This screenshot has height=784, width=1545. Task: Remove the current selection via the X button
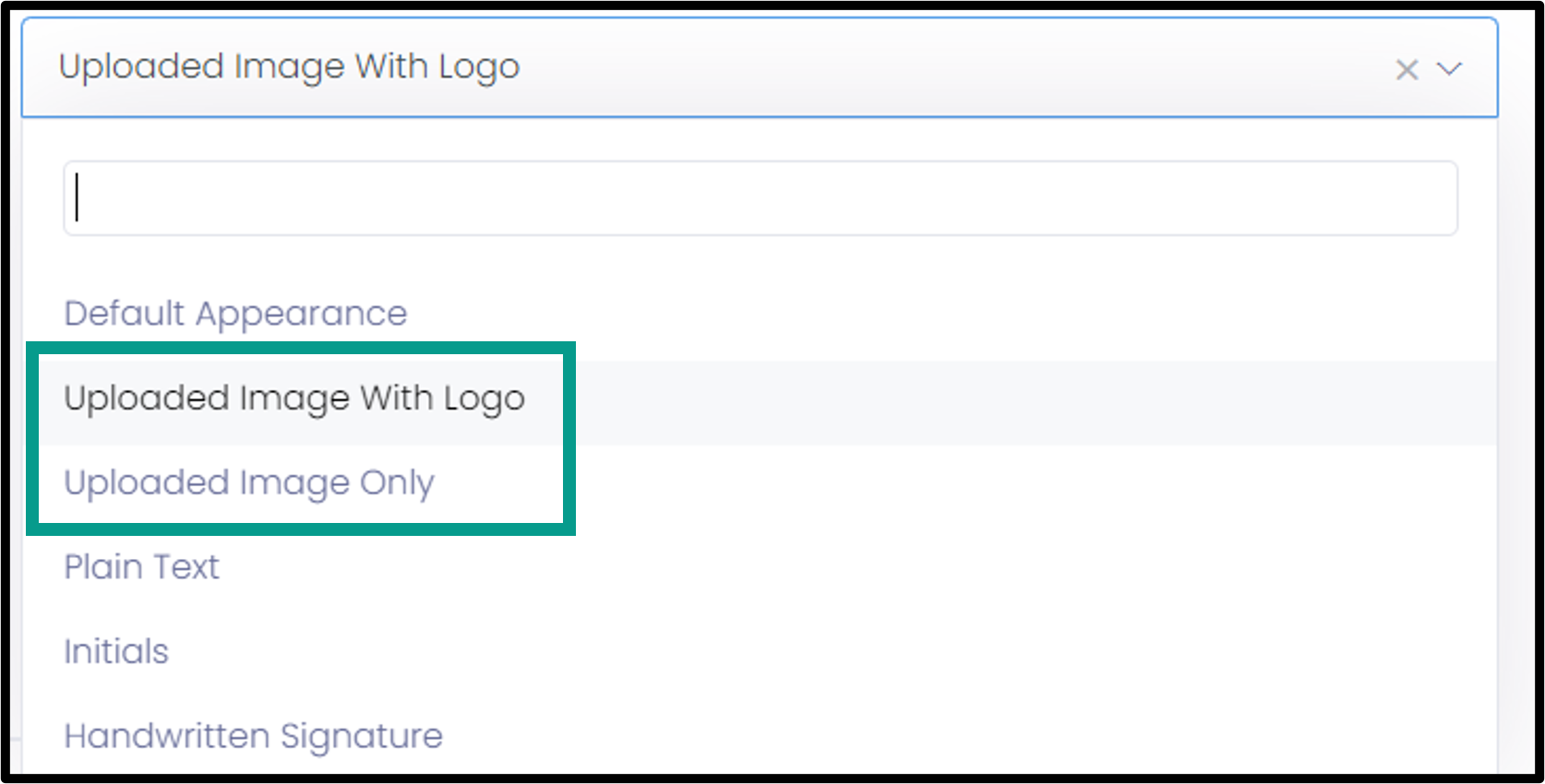click(1407, 69)
